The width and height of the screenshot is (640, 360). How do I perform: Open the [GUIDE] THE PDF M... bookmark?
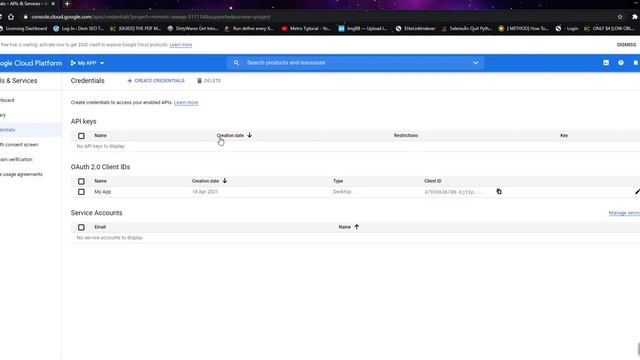[x=136, y=29]
